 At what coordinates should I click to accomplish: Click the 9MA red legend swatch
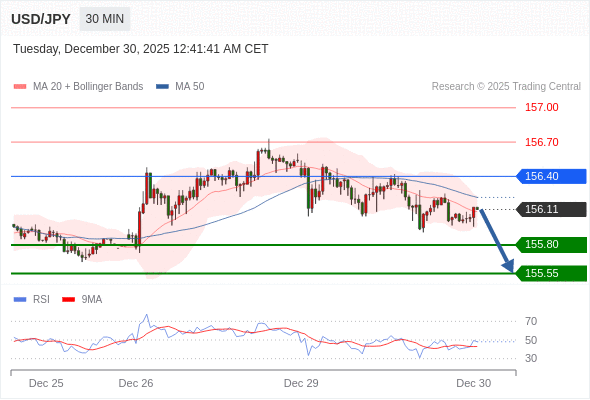[x=68, y=300]
